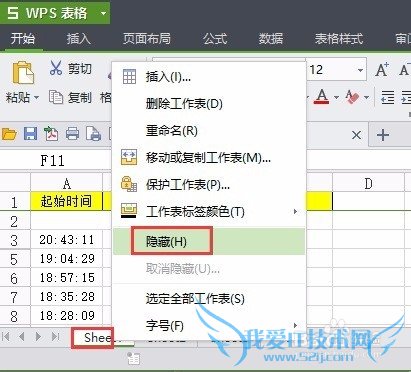Click cell containing 20:43:11
Screen dimensions: 411x372
[67, 239]
